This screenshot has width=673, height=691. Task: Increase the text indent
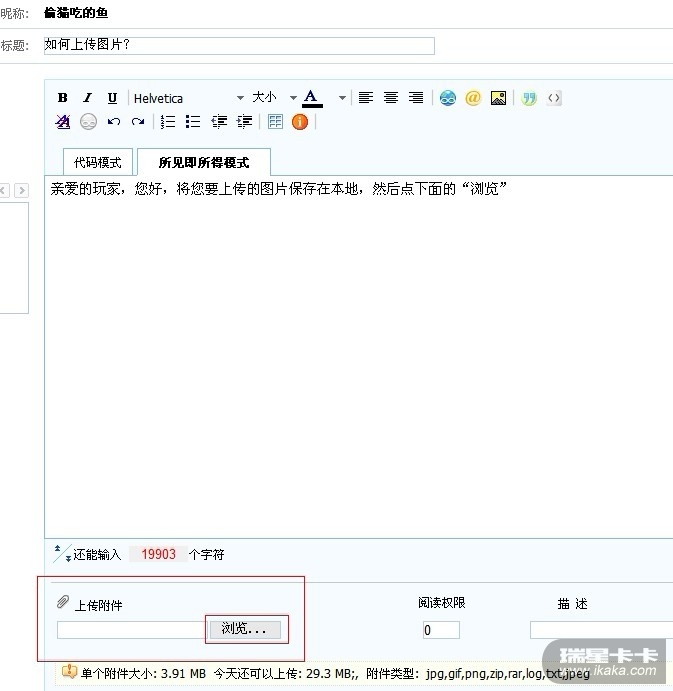click(x=244, y=122)
